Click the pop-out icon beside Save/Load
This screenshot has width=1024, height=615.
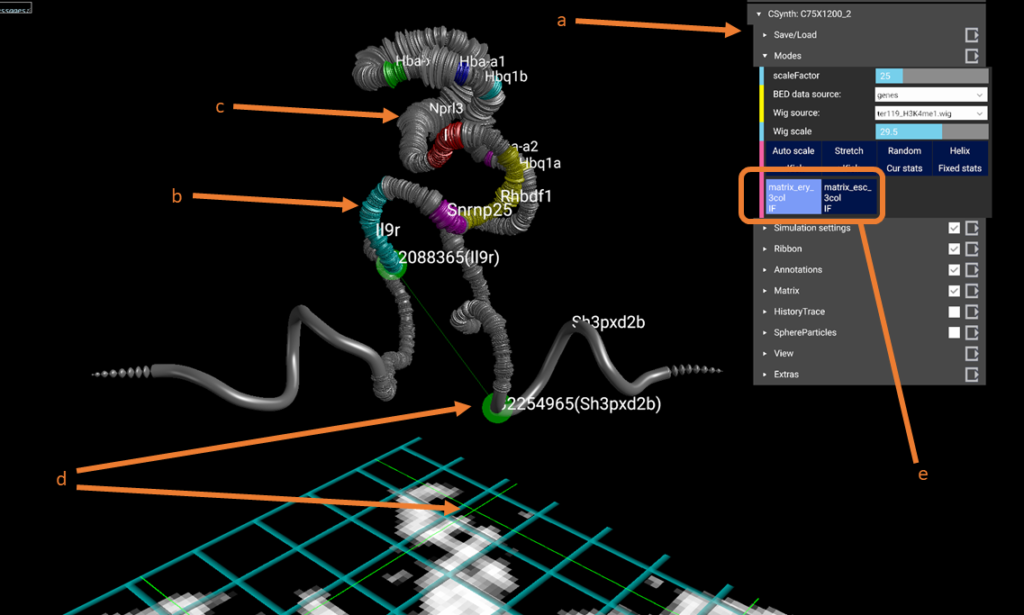point(971,35)
